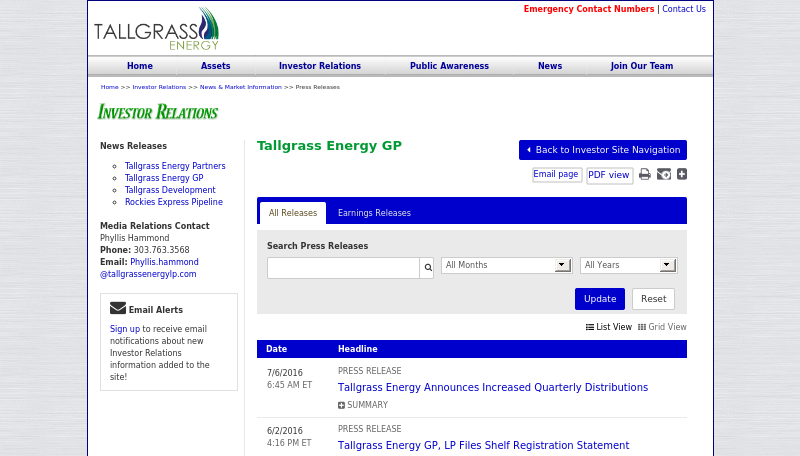The image size is (800, 456).
Task: Open Tallgrass Energy GP sidebar link
Action: pyautogui.click(x=164, y=178)
